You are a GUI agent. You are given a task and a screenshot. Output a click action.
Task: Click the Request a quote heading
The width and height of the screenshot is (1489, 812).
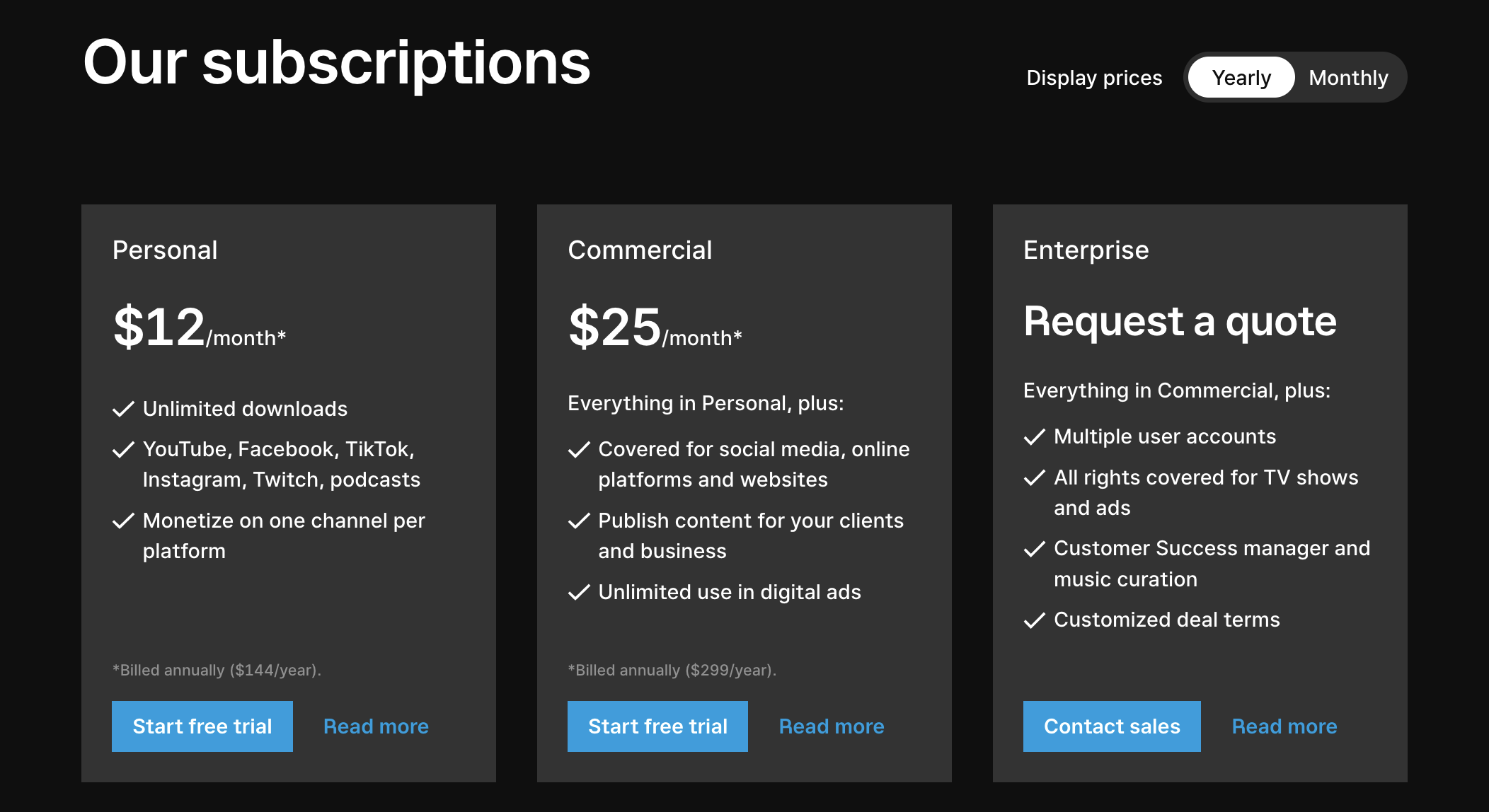(x=1180, y=322)
